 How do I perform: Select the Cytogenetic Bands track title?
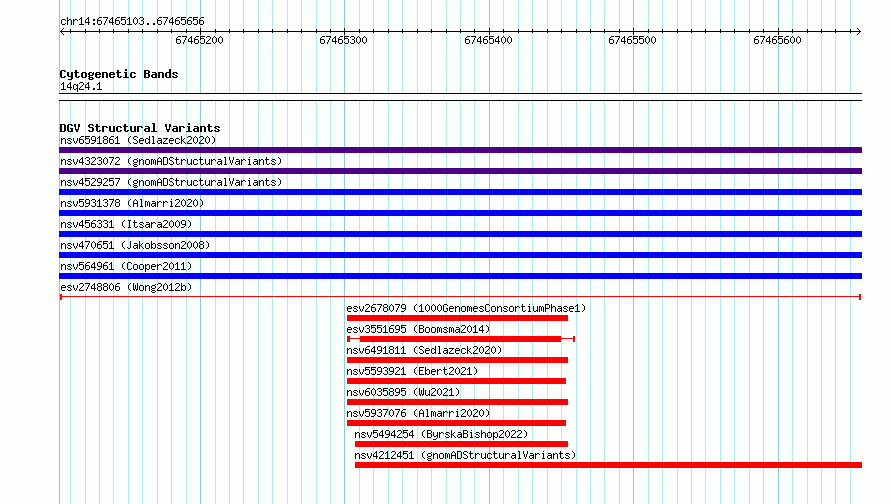[119, 74]
